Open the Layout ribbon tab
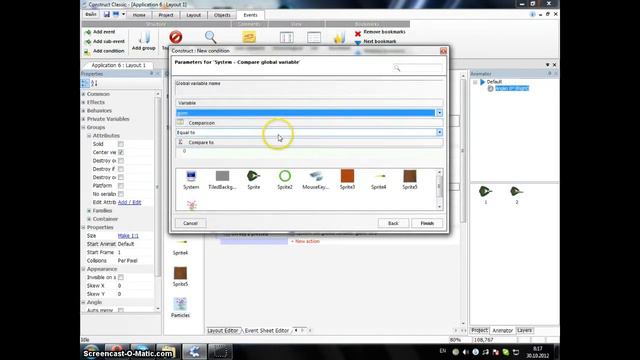 (x=193, y=15)
